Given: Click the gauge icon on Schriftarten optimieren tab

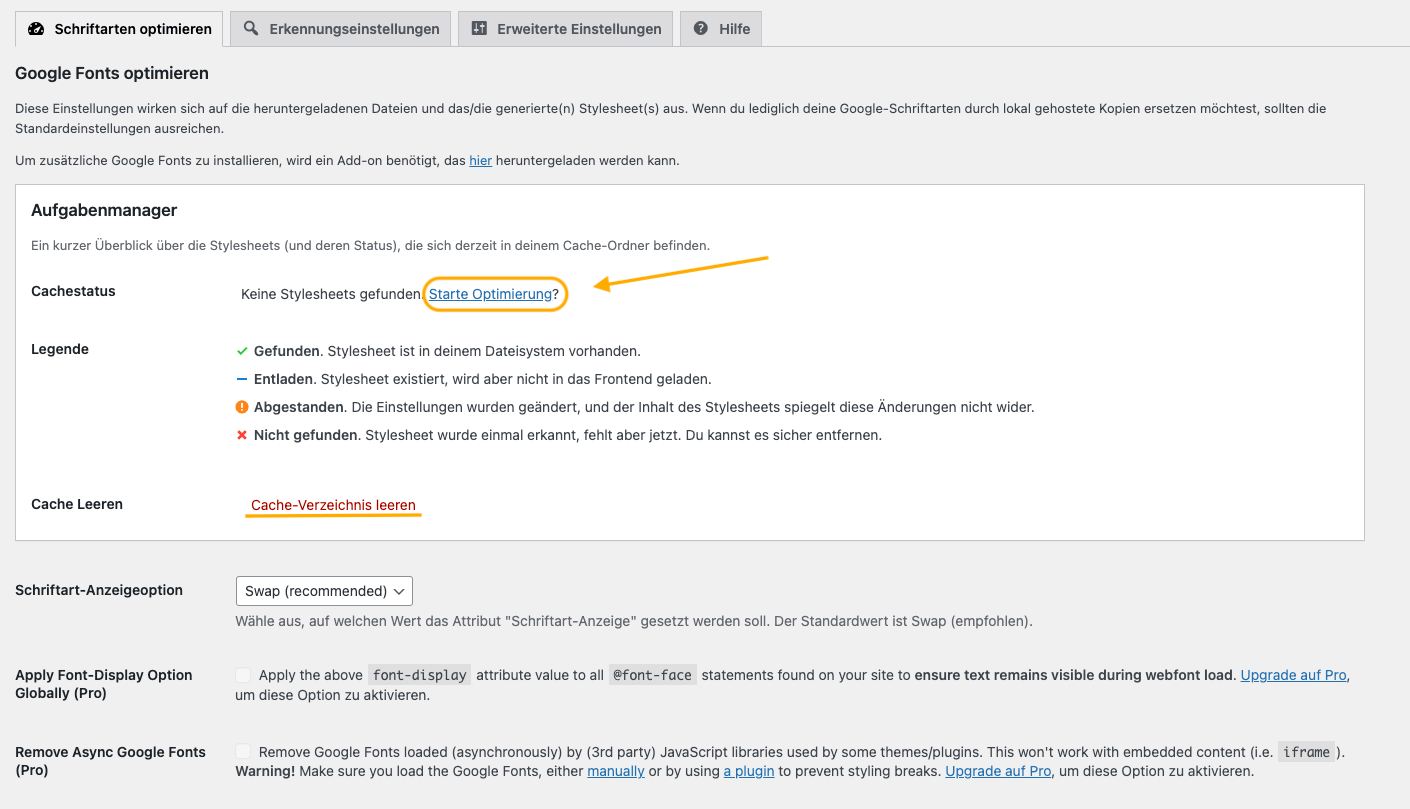Looking at the screenshot, I should click(x=36, y=29).
